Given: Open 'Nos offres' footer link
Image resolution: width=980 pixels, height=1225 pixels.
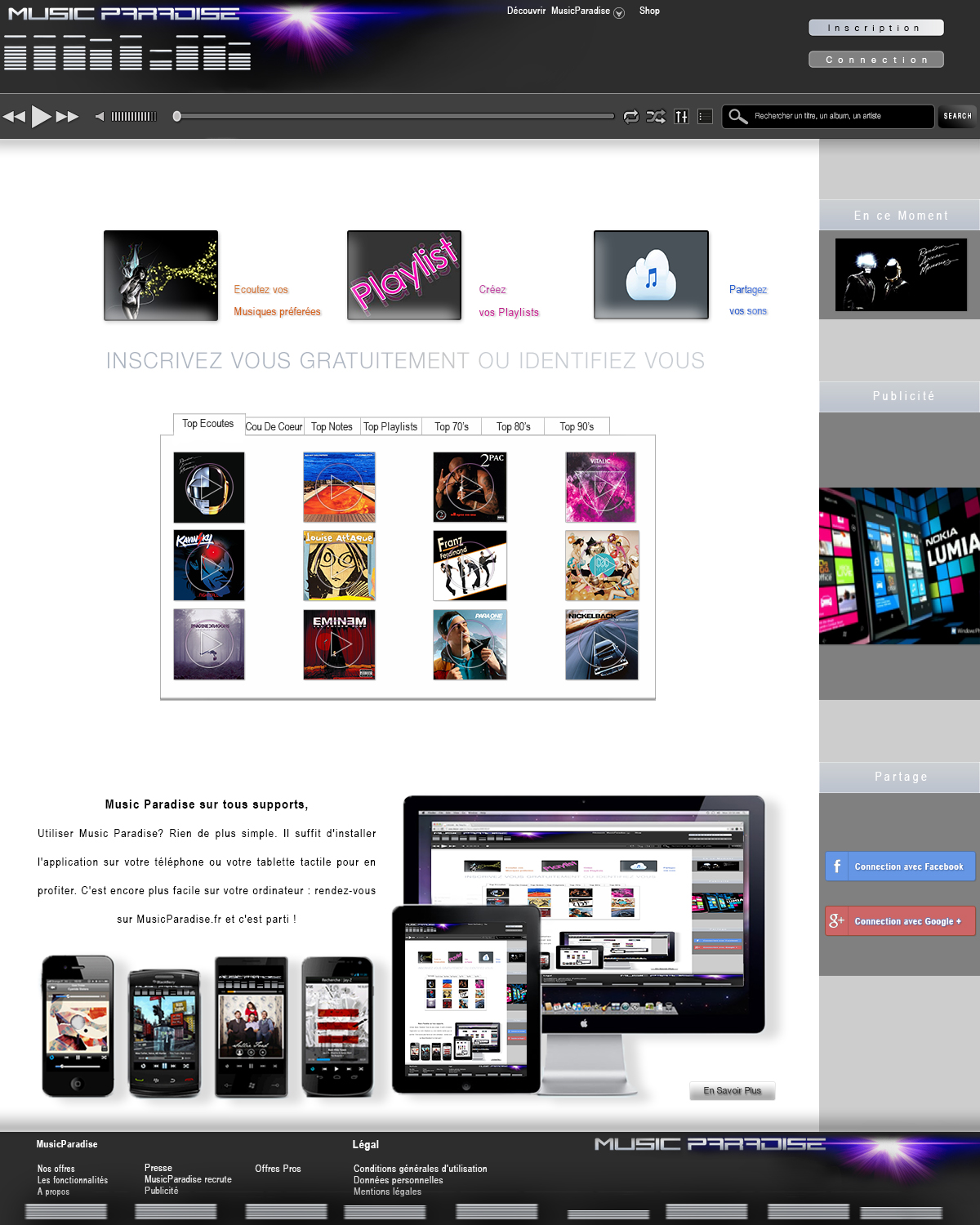Looking at the screenshot, I should pyautogui.click(x=56, y=1169).
